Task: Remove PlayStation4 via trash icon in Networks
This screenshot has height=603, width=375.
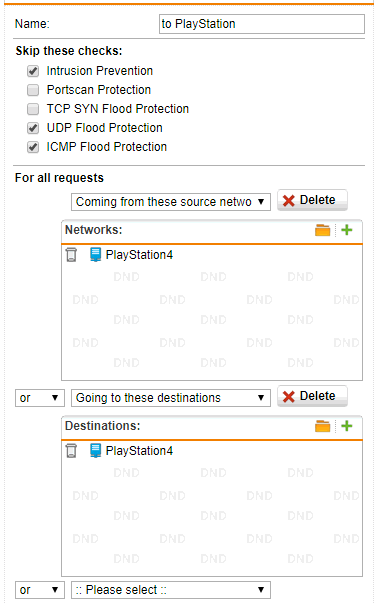Action: tap(71, 255)
